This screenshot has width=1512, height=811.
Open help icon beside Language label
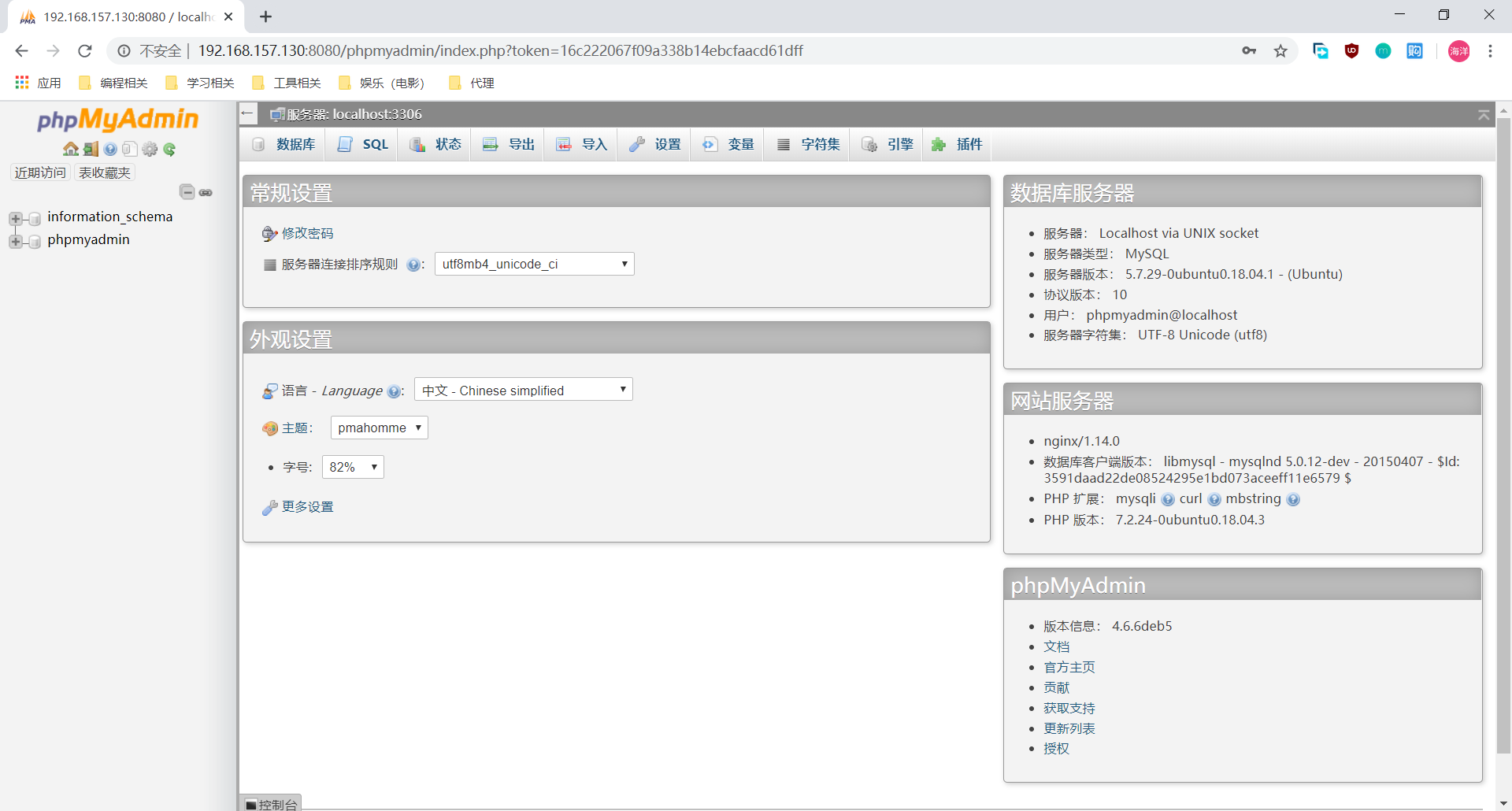click(394, 391)
